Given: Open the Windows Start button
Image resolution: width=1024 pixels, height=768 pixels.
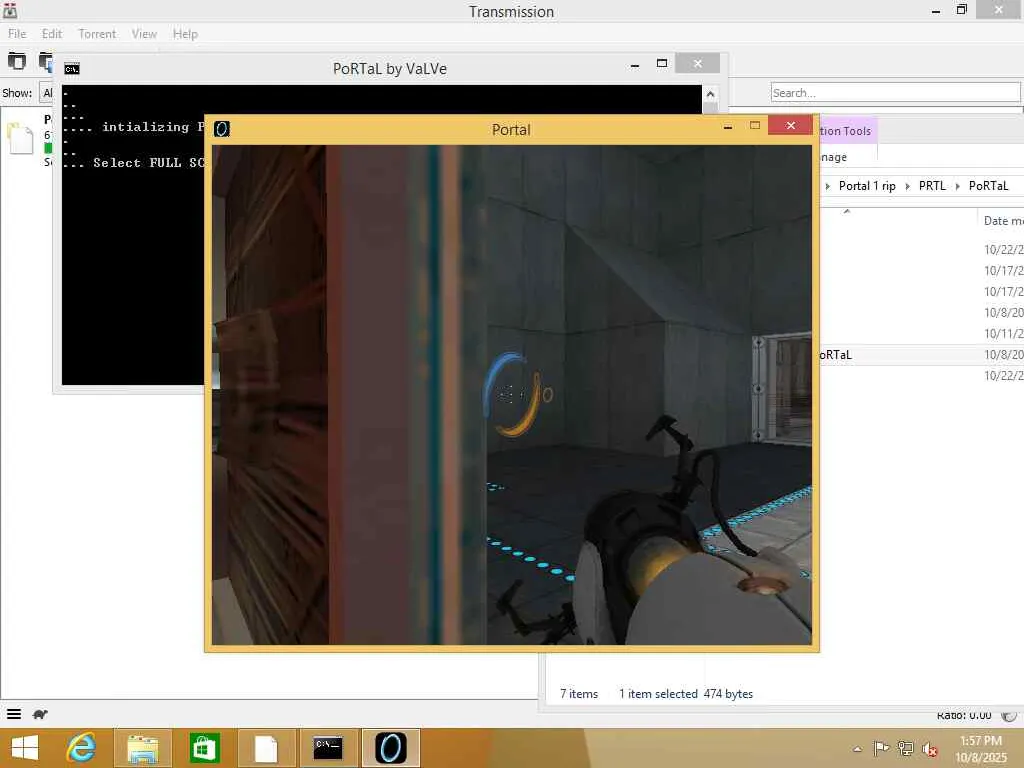Looking at the screenshot, I should click(x=25, y=748).
